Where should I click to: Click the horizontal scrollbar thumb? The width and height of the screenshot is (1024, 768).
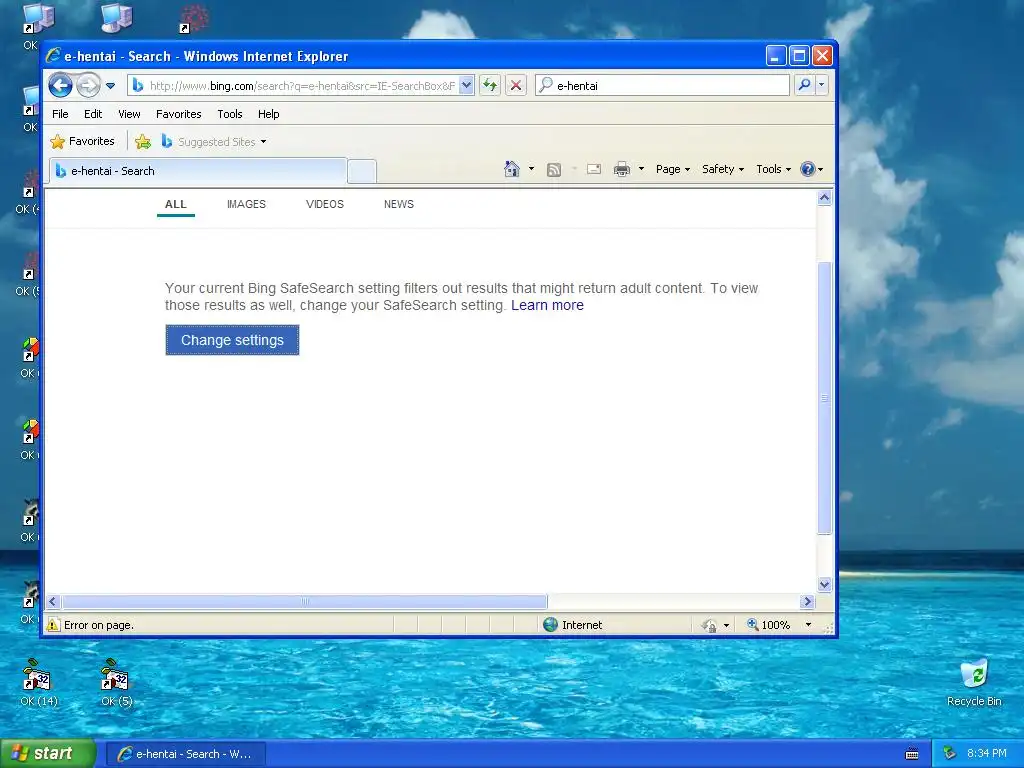tap(304, 601)
